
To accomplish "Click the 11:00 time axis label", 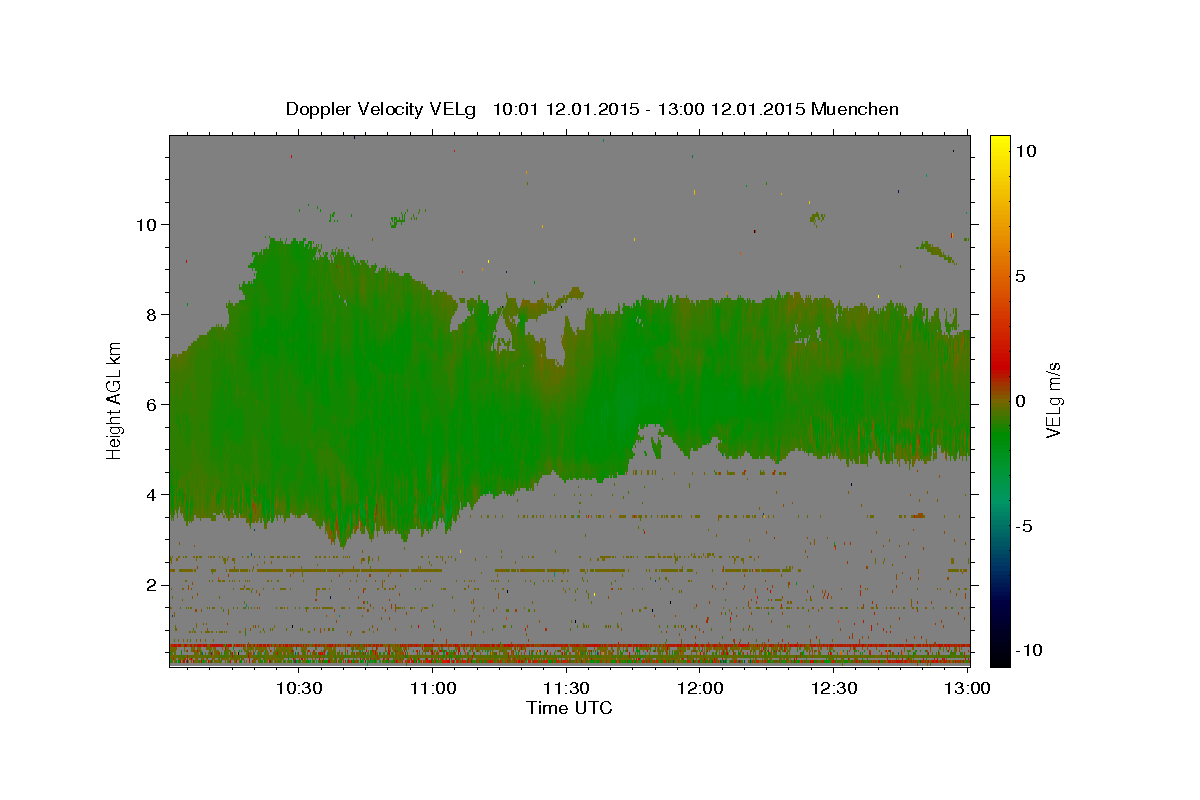I will click(x=435, y=688).
